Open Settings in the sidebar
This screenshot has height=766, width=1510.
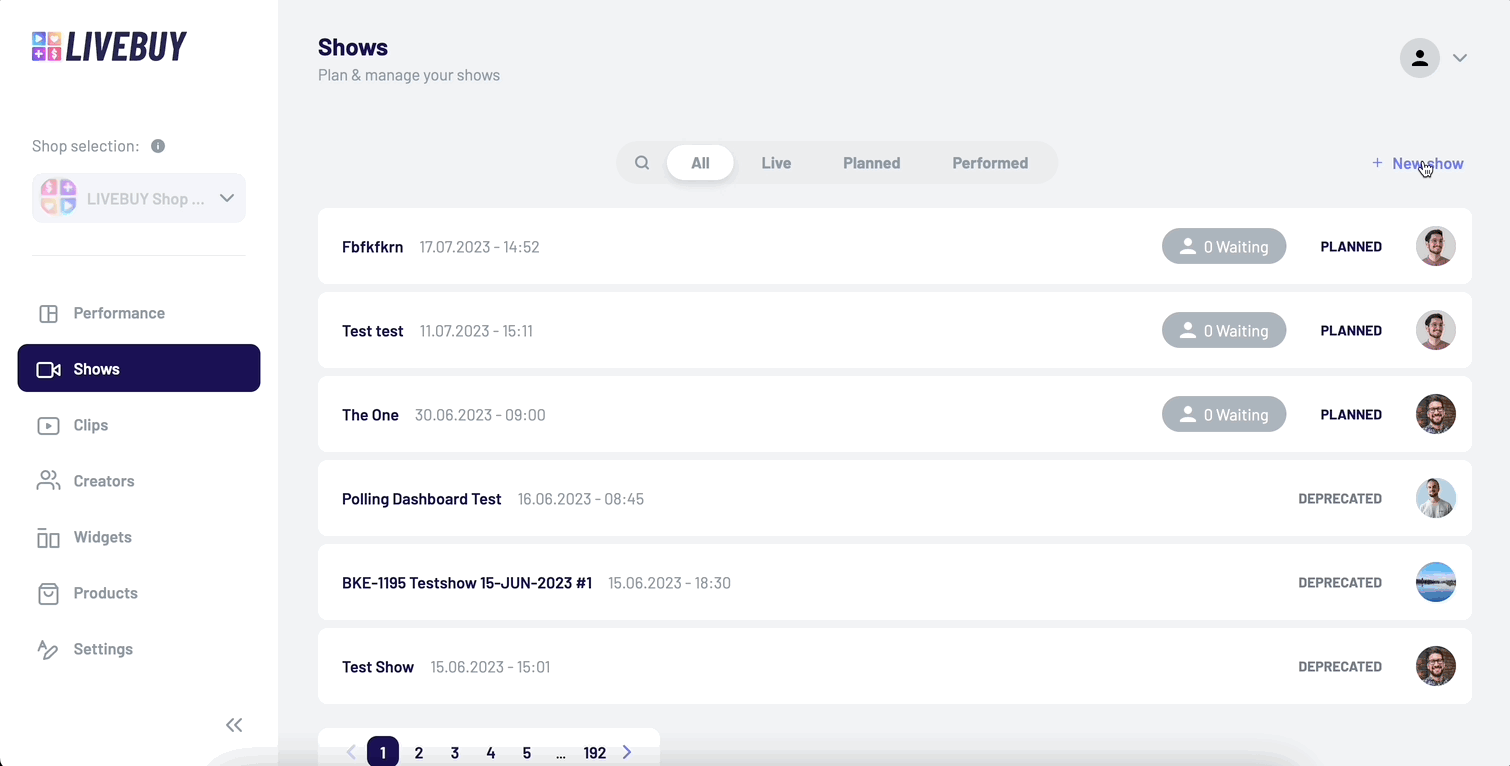click(102, 649)
